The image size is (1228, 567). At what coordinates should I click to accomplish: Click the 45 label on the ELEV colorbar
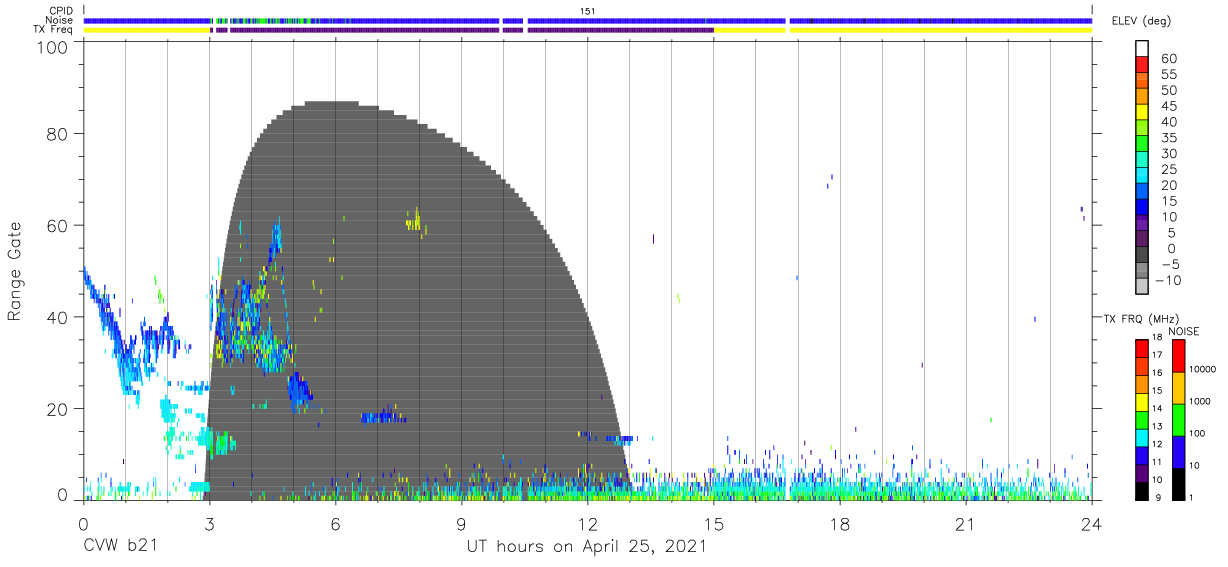coord(1169,107)
